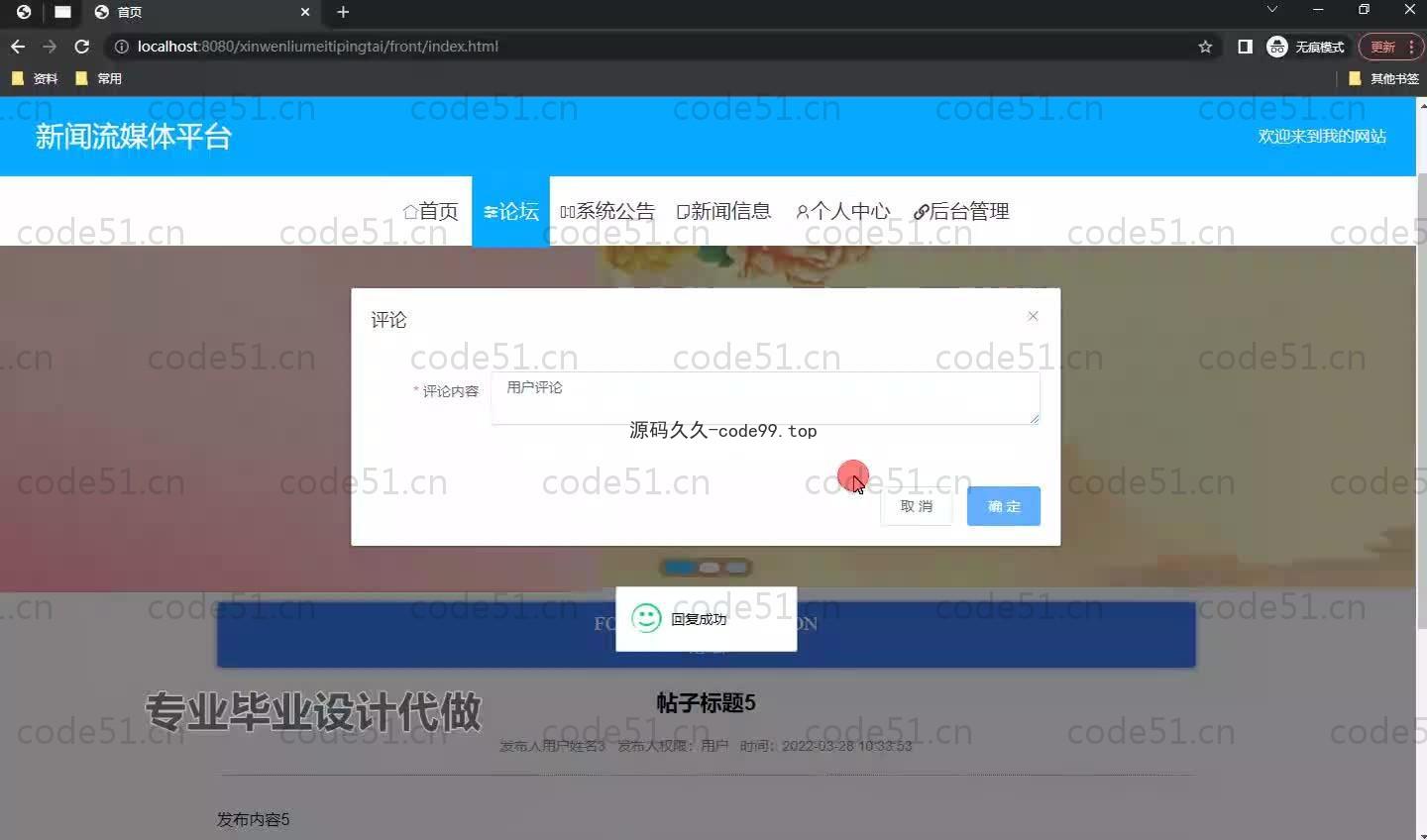1427x840 pixels.
Task: Click the 更新 browser update button
Action: click(1390, 47)
